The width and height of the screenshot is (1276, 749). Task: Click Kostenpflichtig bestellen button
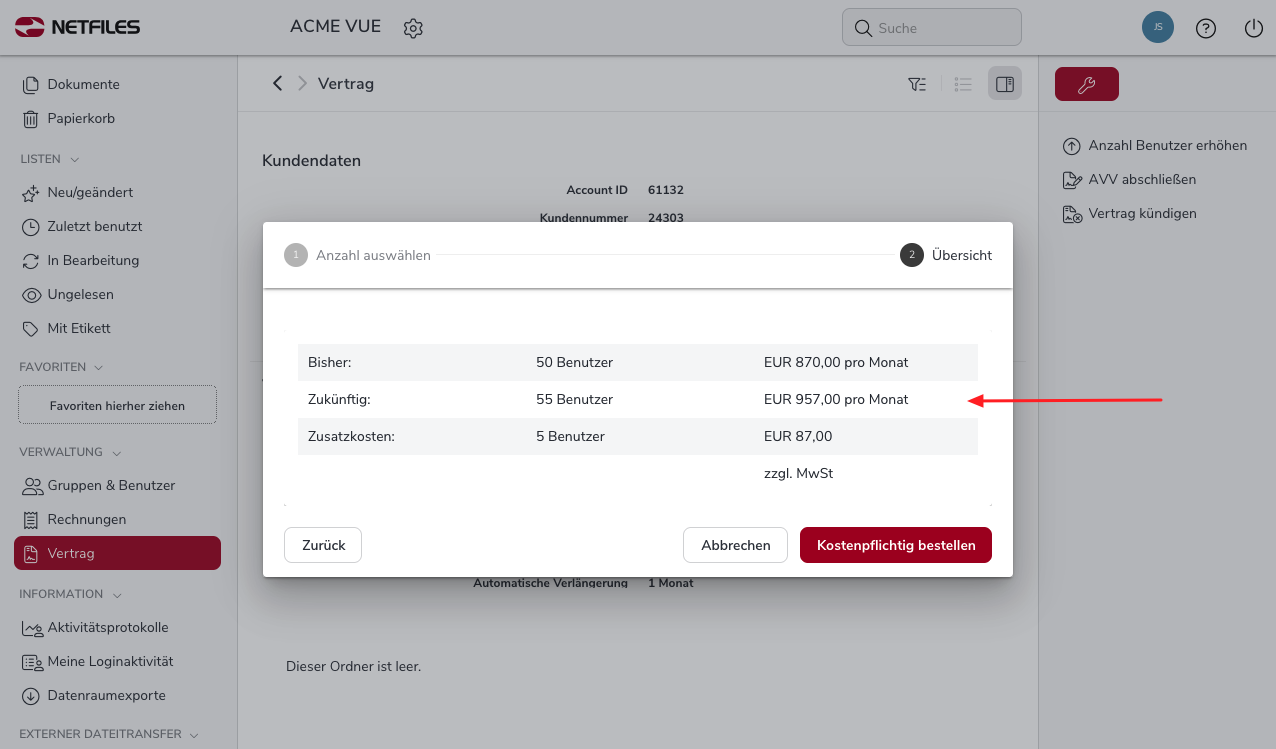click(895, 545)
